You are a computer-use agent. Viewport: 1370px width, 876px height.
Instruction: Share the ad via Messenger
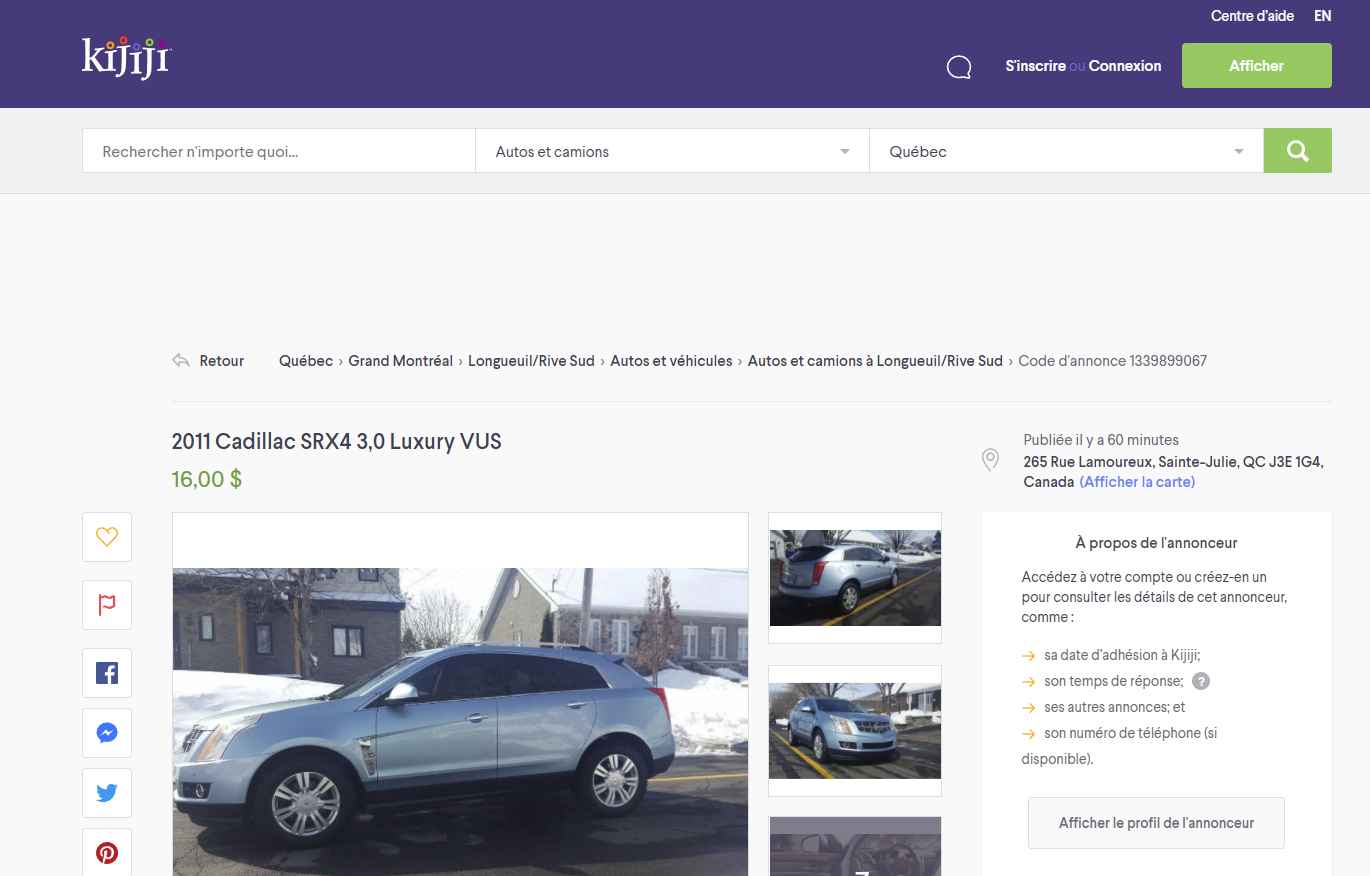click(x=107, y=733)
